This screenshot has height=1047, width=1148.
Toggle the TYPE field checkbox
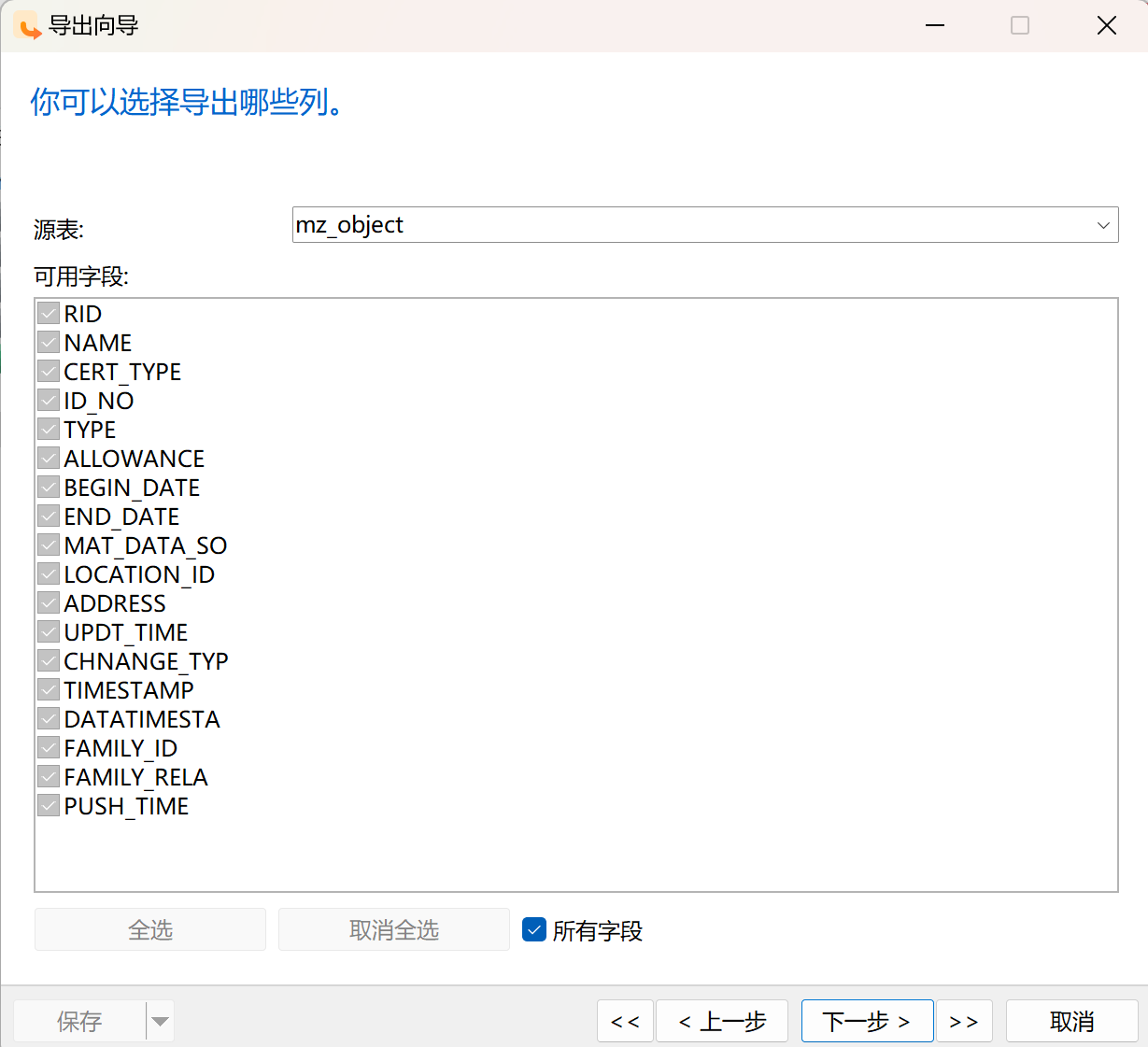[x=49, y=429]
